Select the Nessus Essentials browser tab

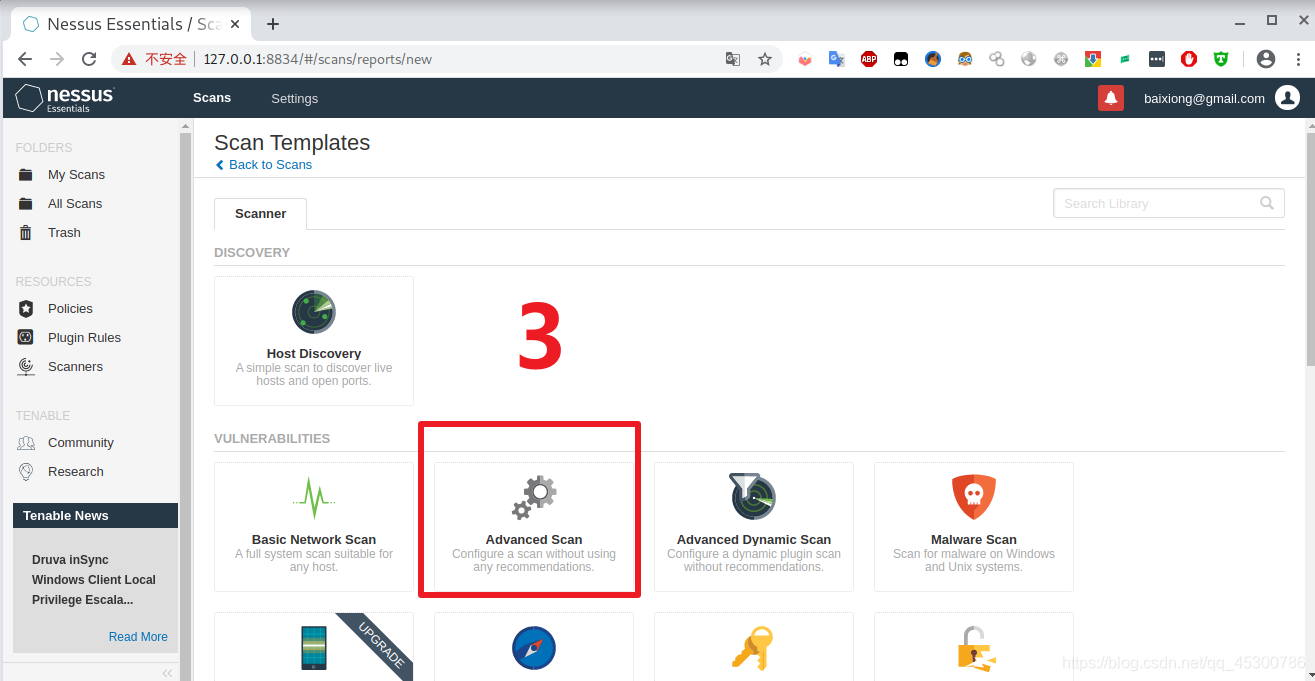point(130,23)
